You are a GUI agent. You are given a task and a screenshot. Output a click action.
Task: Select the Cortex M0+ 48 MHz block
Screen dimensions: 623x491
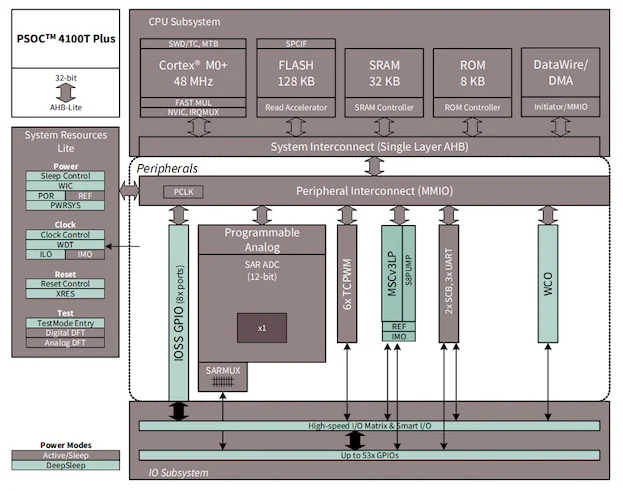(193, 73)
